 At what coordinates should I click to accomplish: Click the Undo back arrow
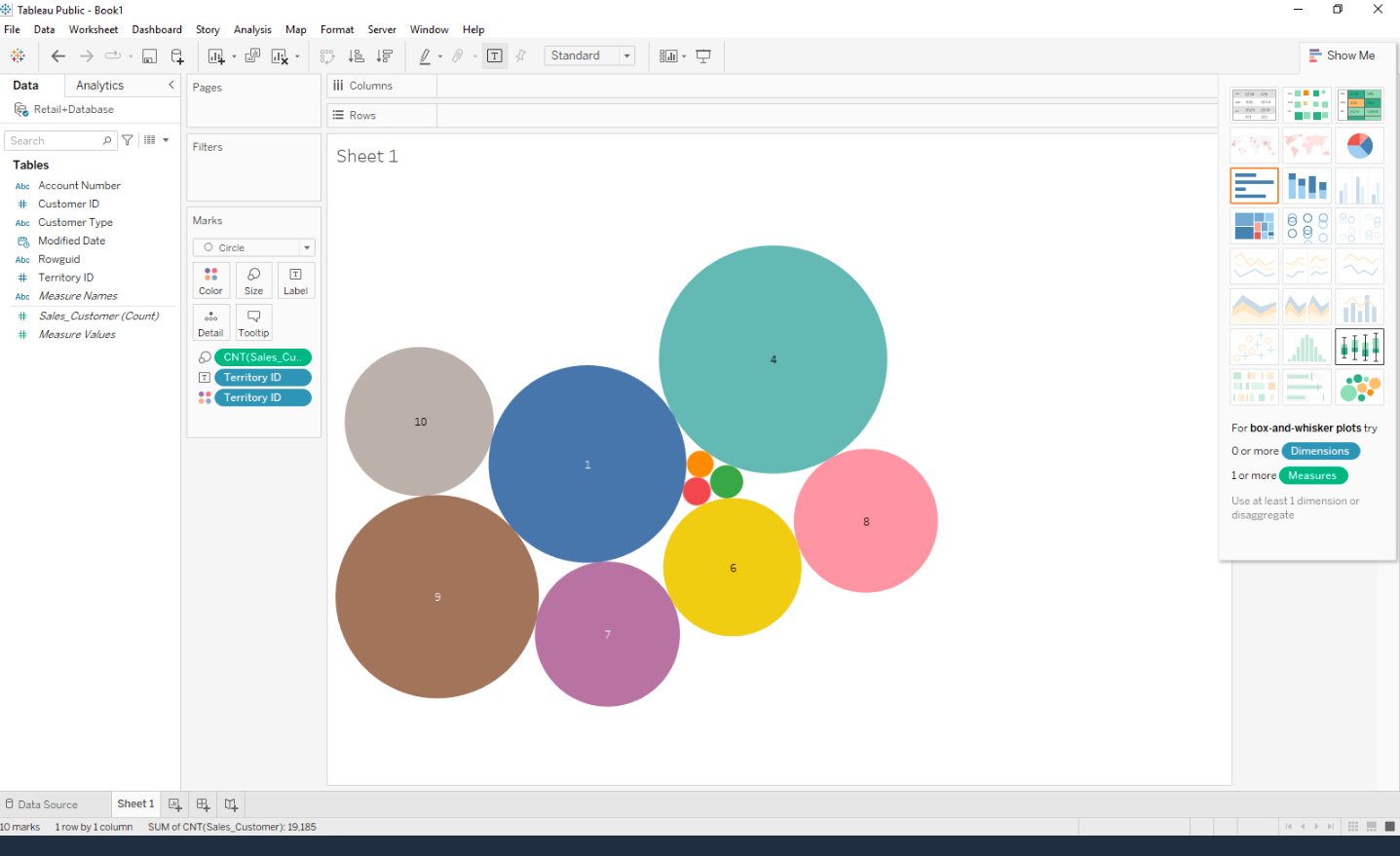(x=58, y=56)
